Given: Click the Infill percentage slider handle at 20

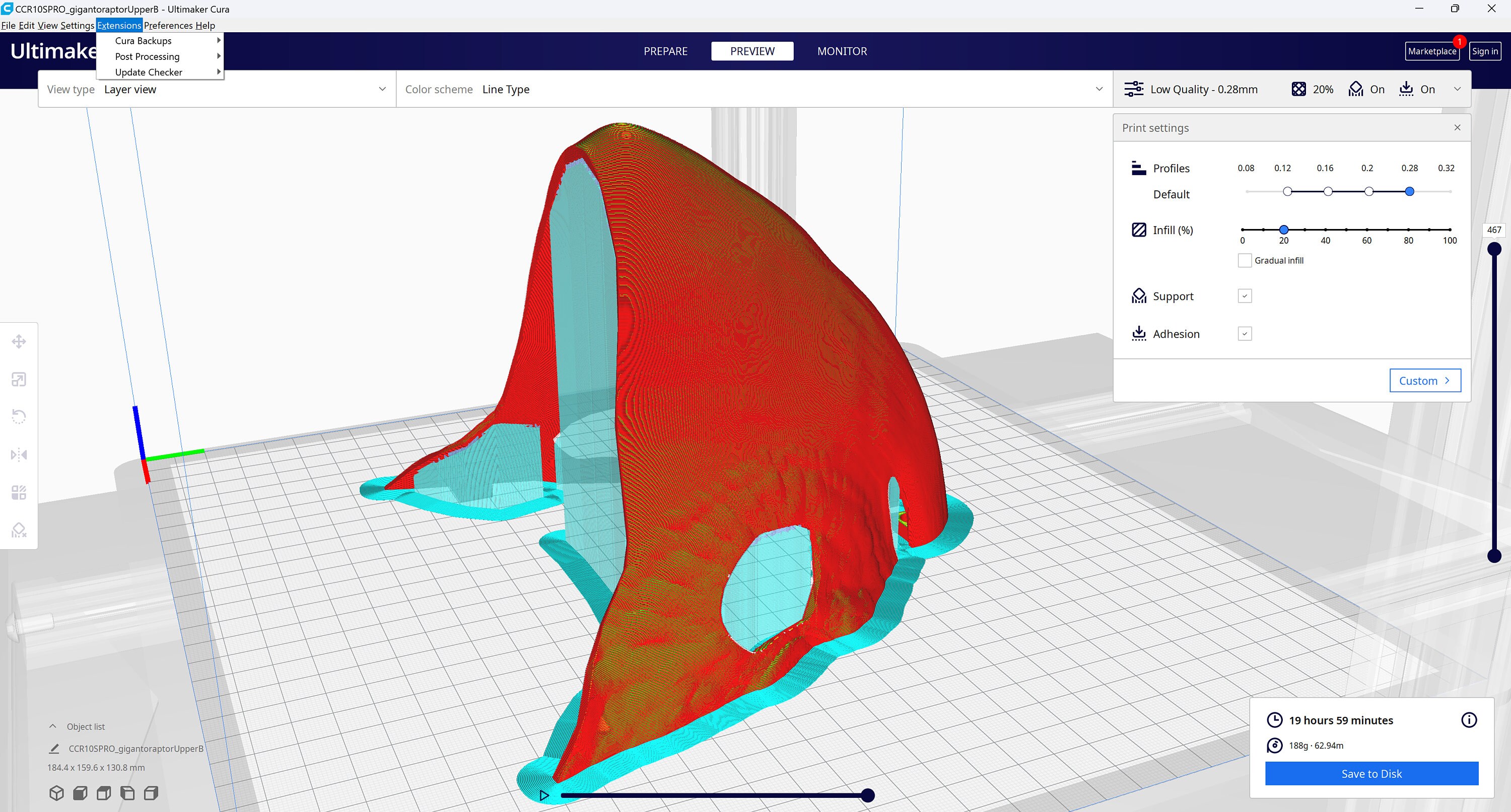Looking at the screenshot, I should pos(1283,229).
